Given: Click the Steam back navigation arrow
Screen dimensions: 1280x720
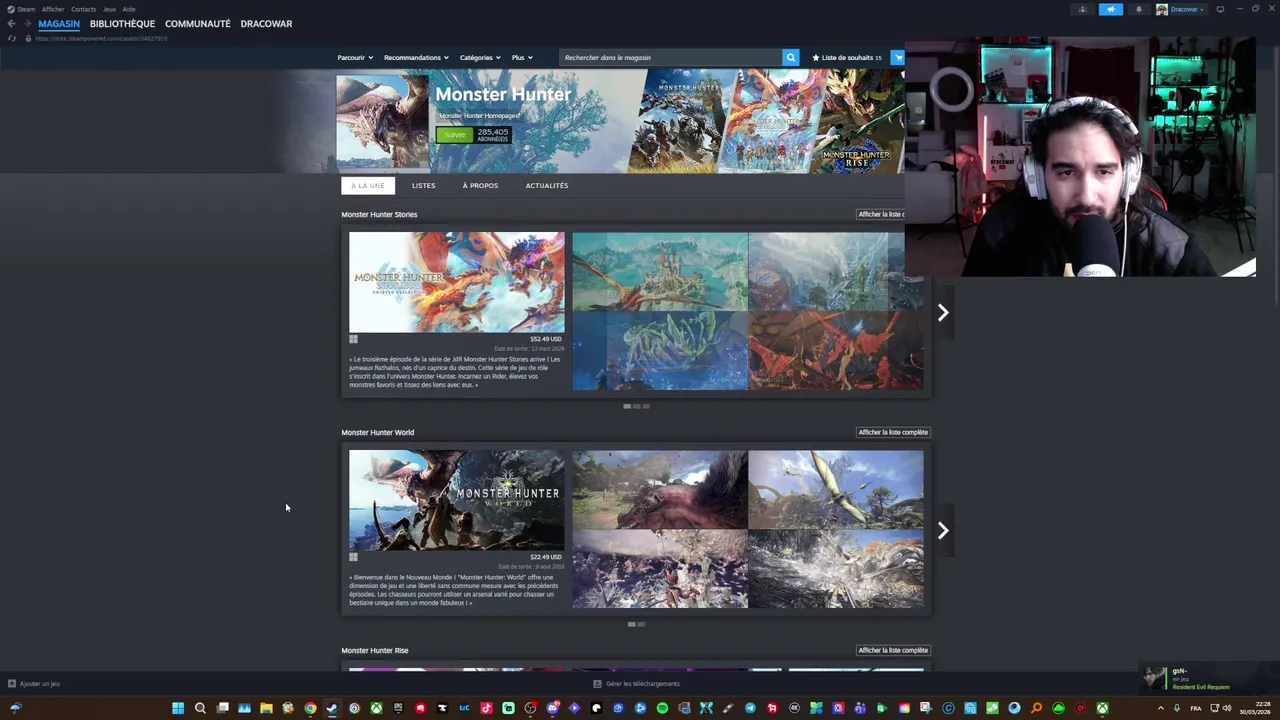Looking at the screenshot, I should [11, 24].
